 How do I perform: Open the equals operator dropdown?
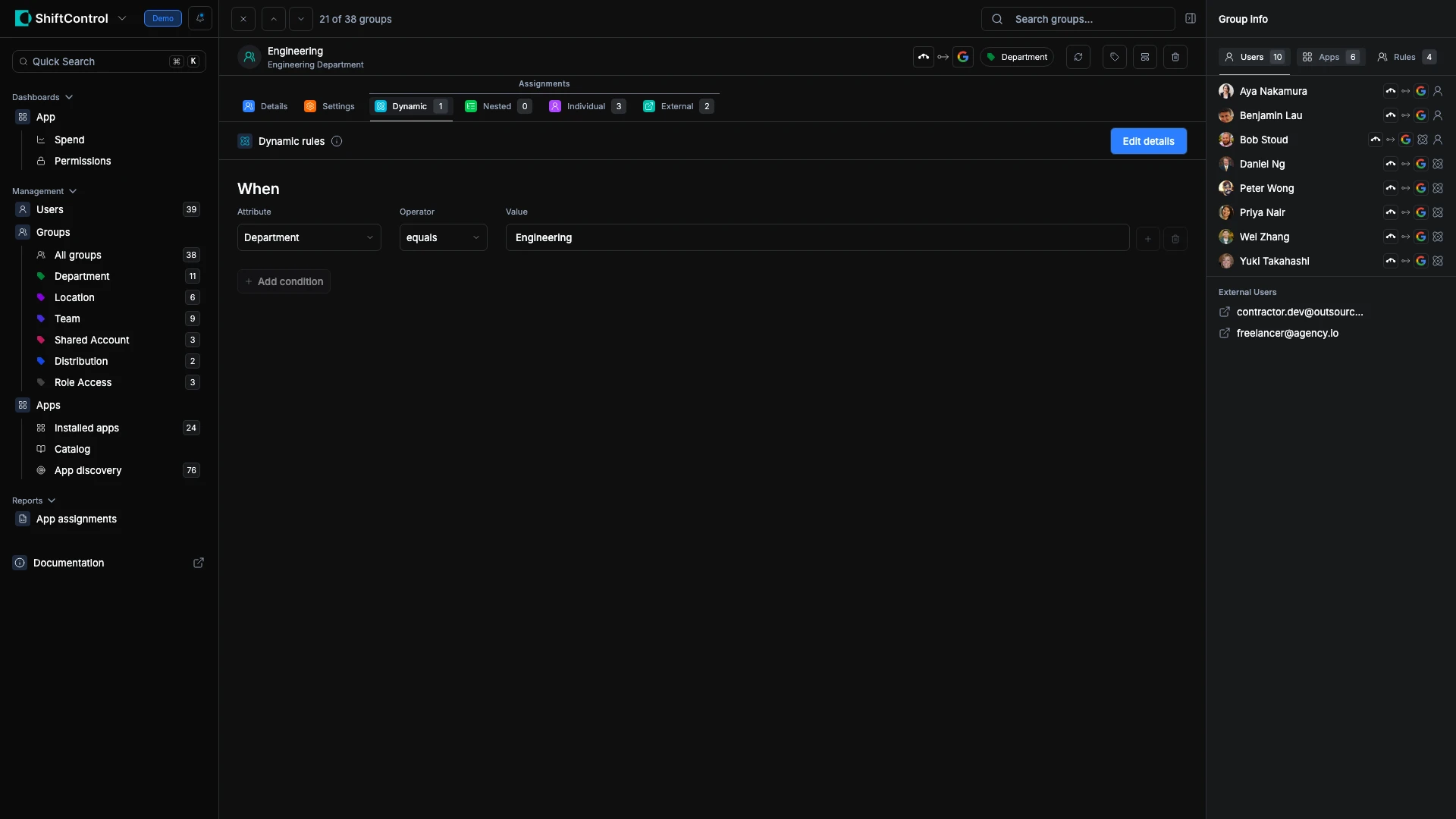(443, 237)
